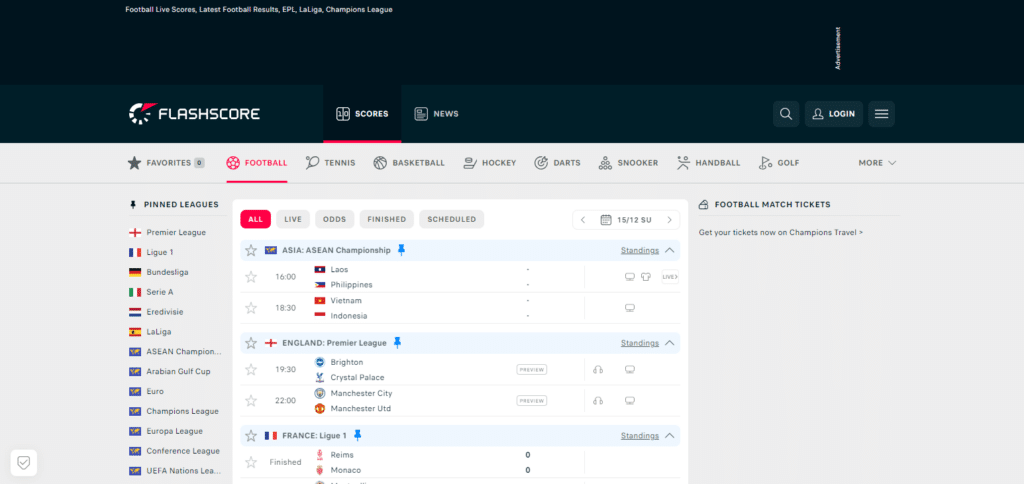This screenshot has width=1024, height=484.
Task: Filter matches by SCHEDULED
Action: click(452, 219)
